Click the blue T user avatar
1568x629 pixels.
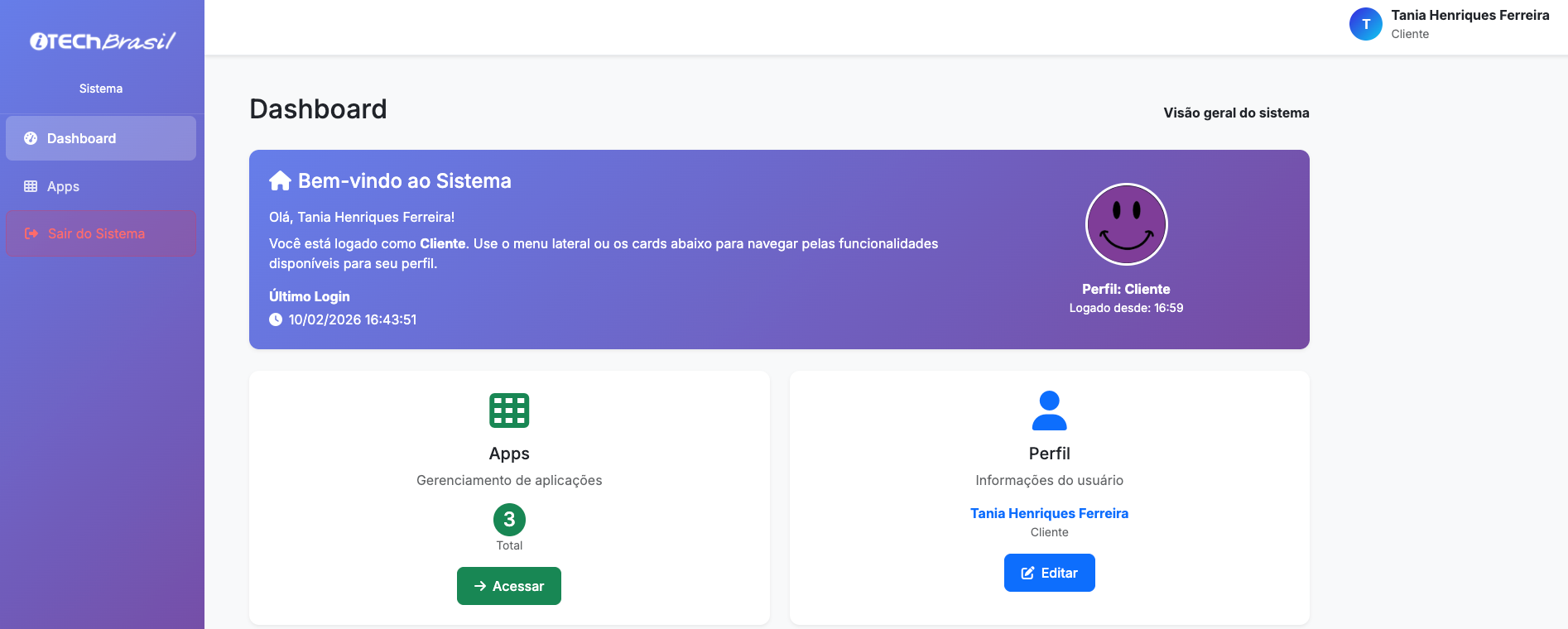(1366, 24)
